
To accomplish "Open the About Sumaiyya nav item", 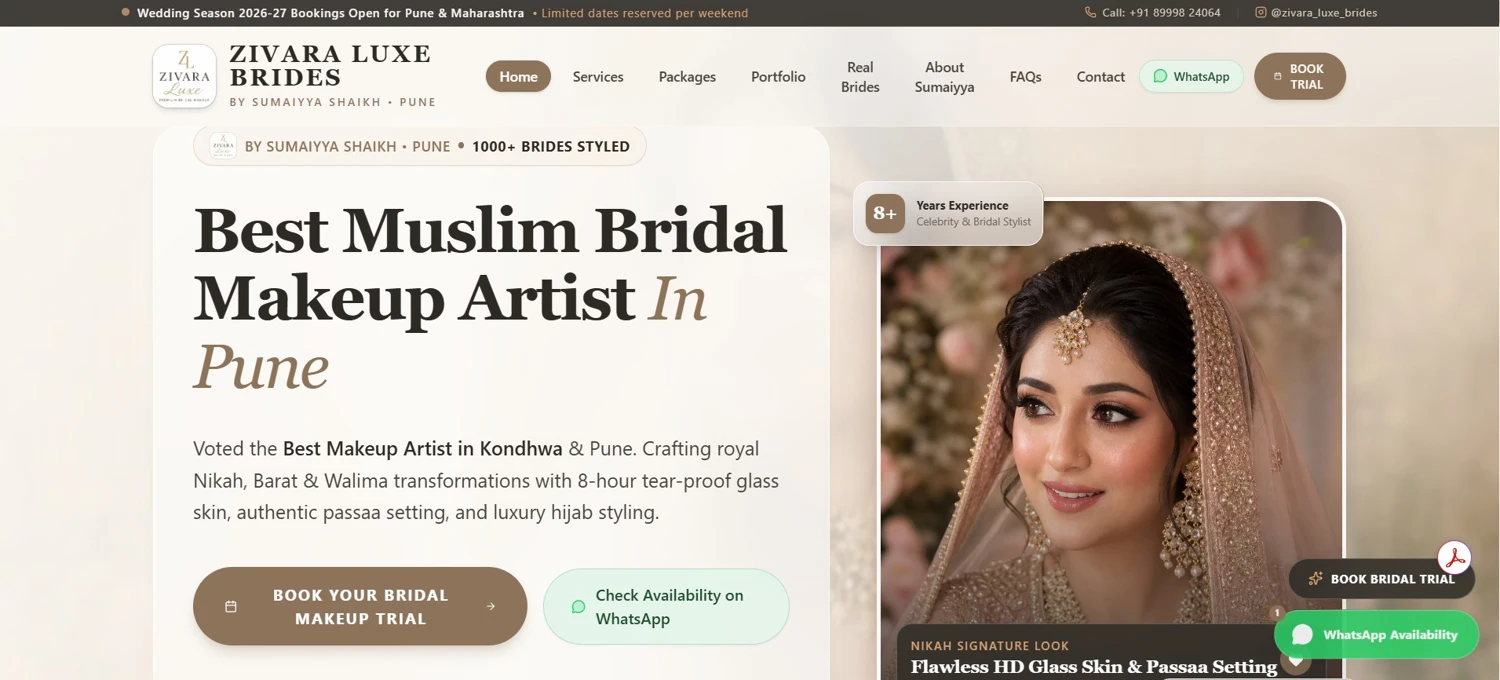I will (x=944, y=77).
